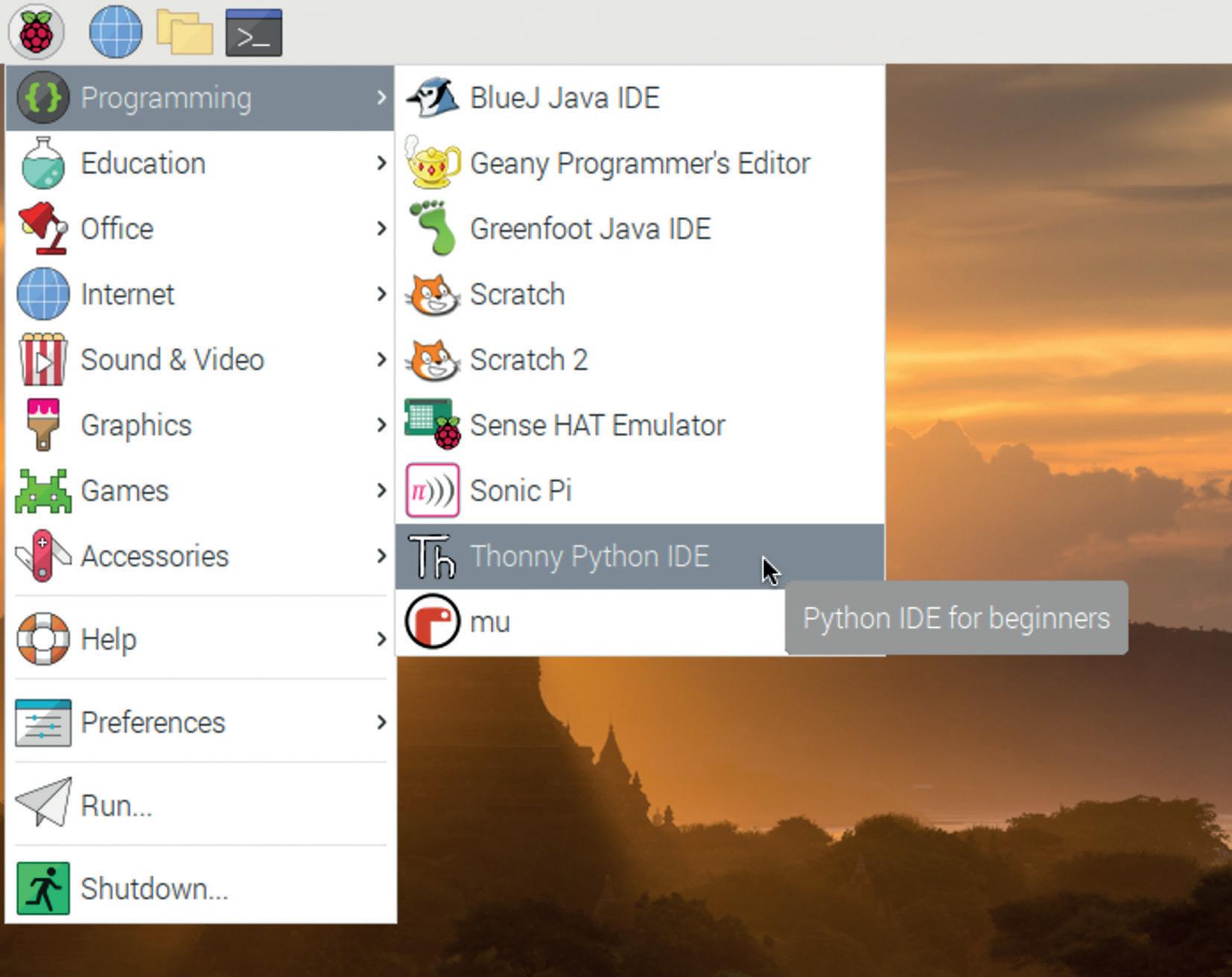
Task: Click the BlueJ blue jay bird icon
Action: point(433,98)
